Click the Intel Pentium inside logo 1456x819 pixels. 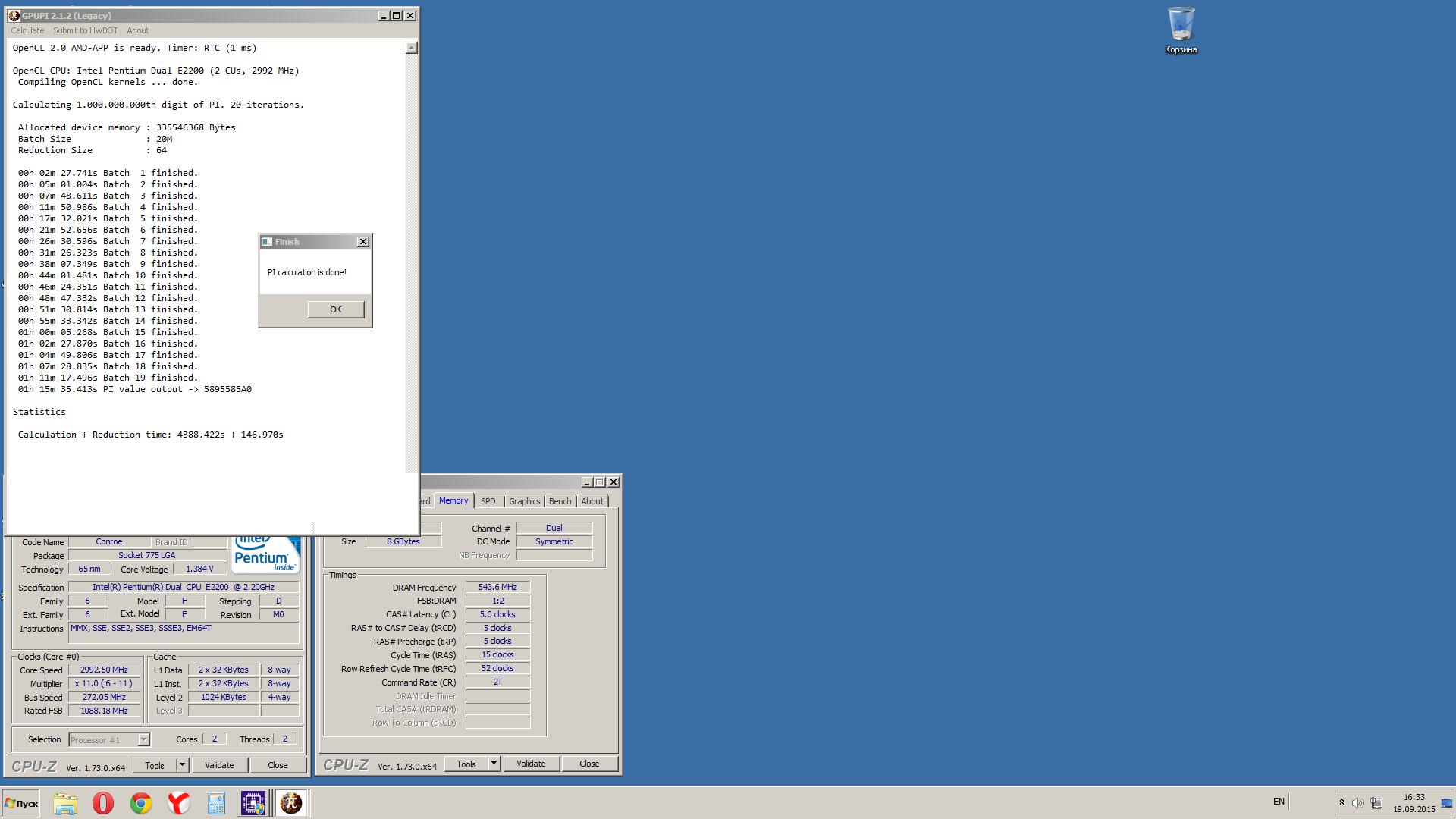[266, 554]
